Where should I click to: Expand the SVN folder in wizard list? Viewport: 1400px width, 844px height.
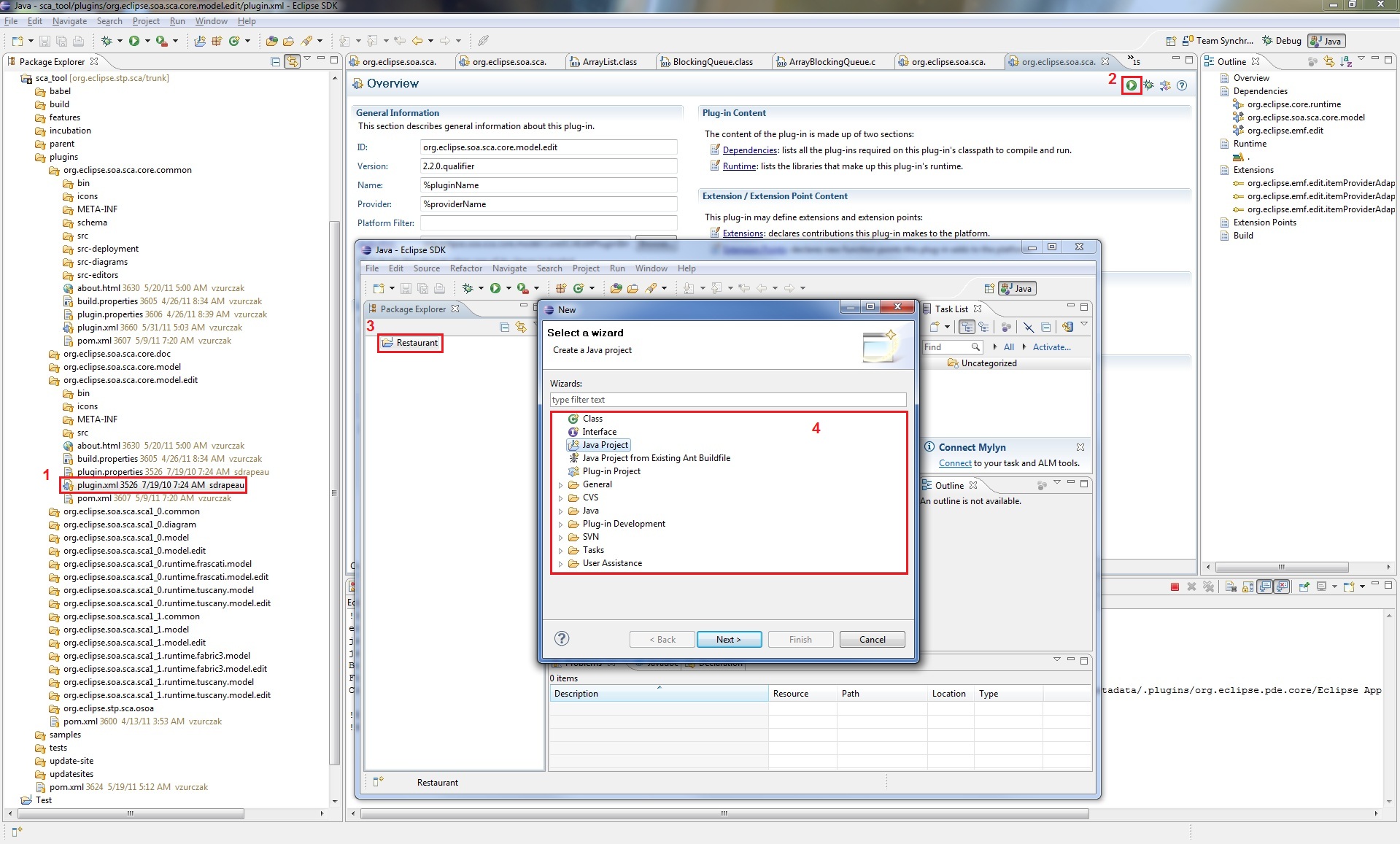[x=561, y=538]
